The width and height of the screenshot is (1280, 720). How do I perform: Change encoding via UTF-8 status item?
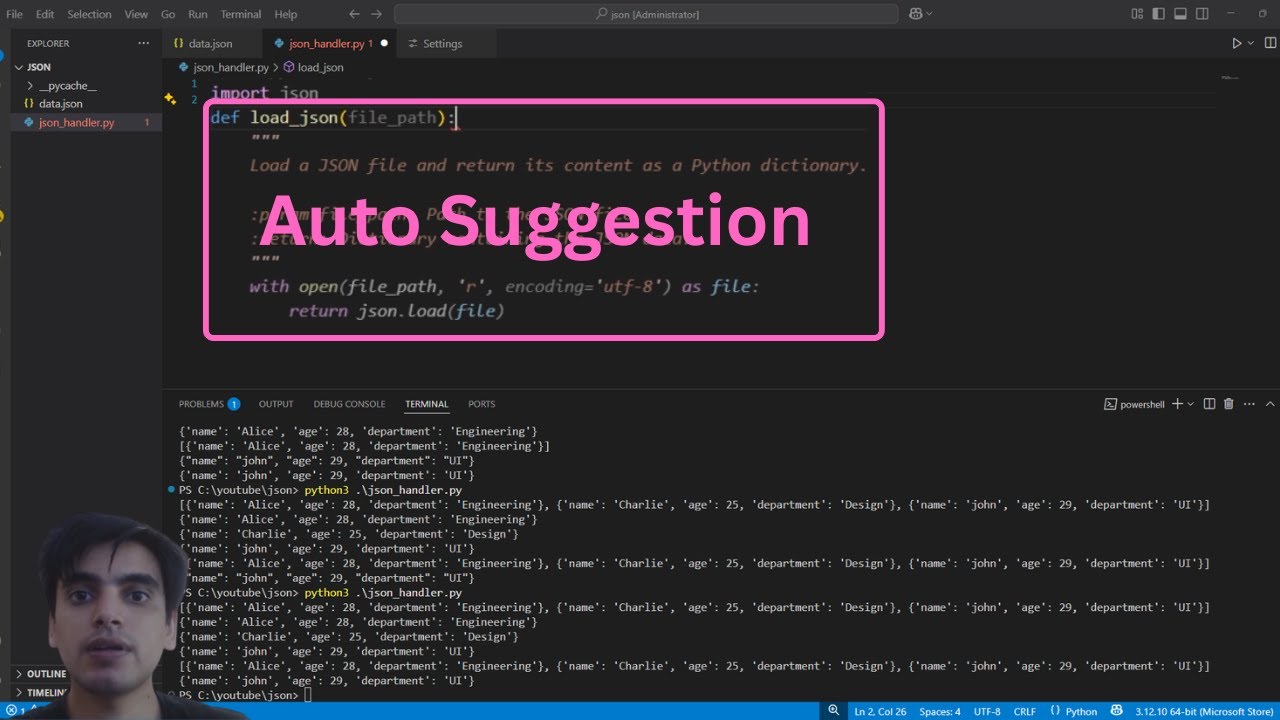point(987,712)
